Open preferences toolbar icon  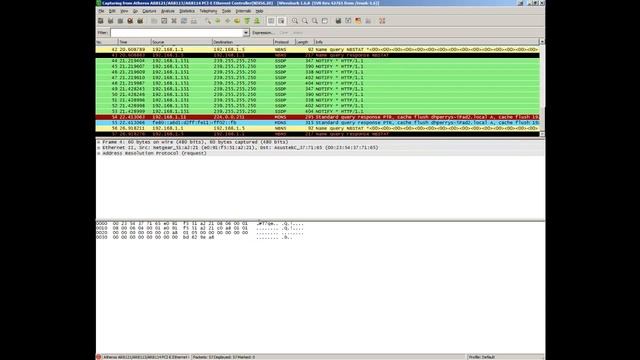tap(368, 21)
